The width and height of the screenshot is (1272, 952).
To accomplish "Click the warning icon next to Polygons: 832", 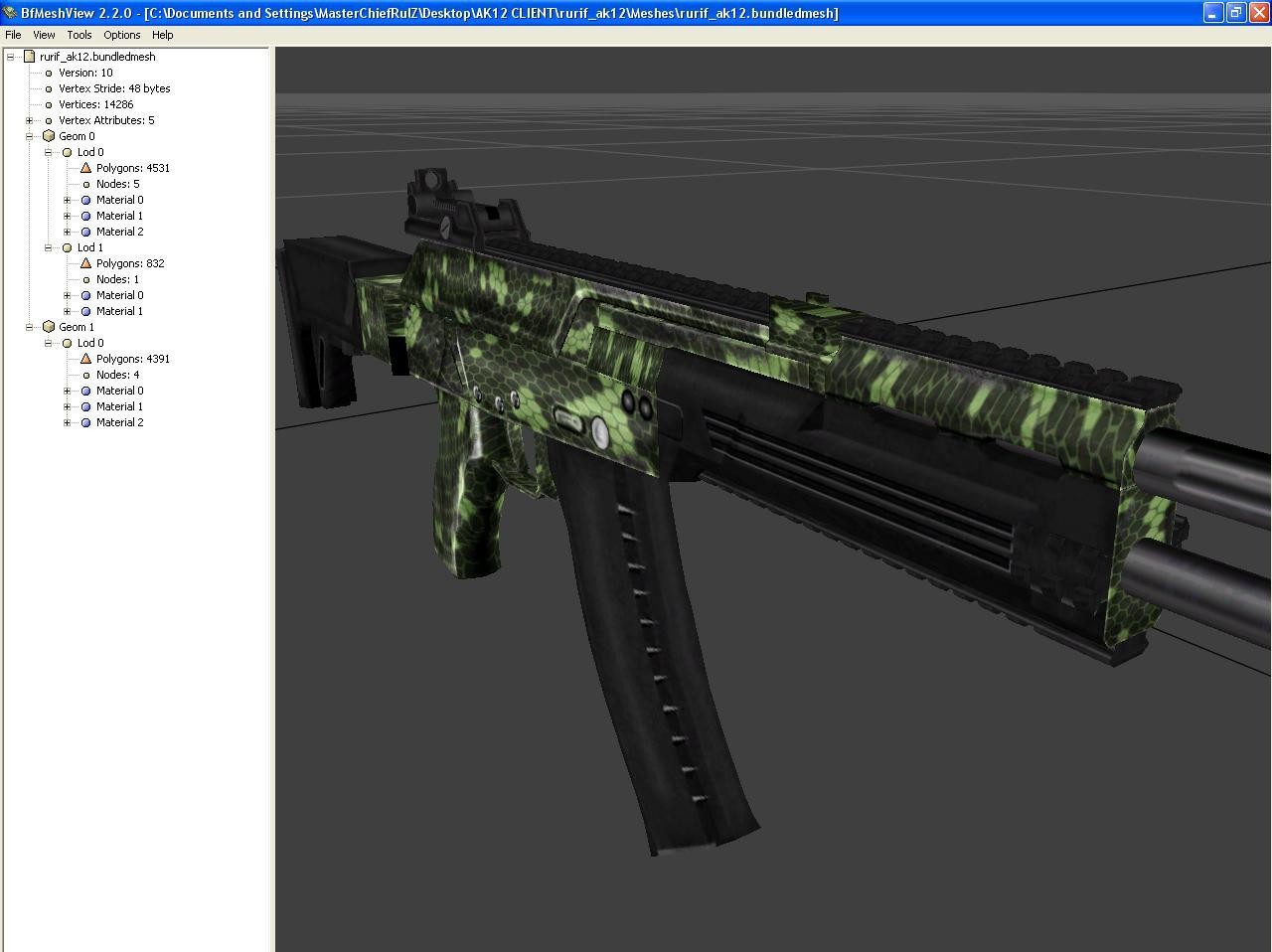I will [x=85, y=263].
